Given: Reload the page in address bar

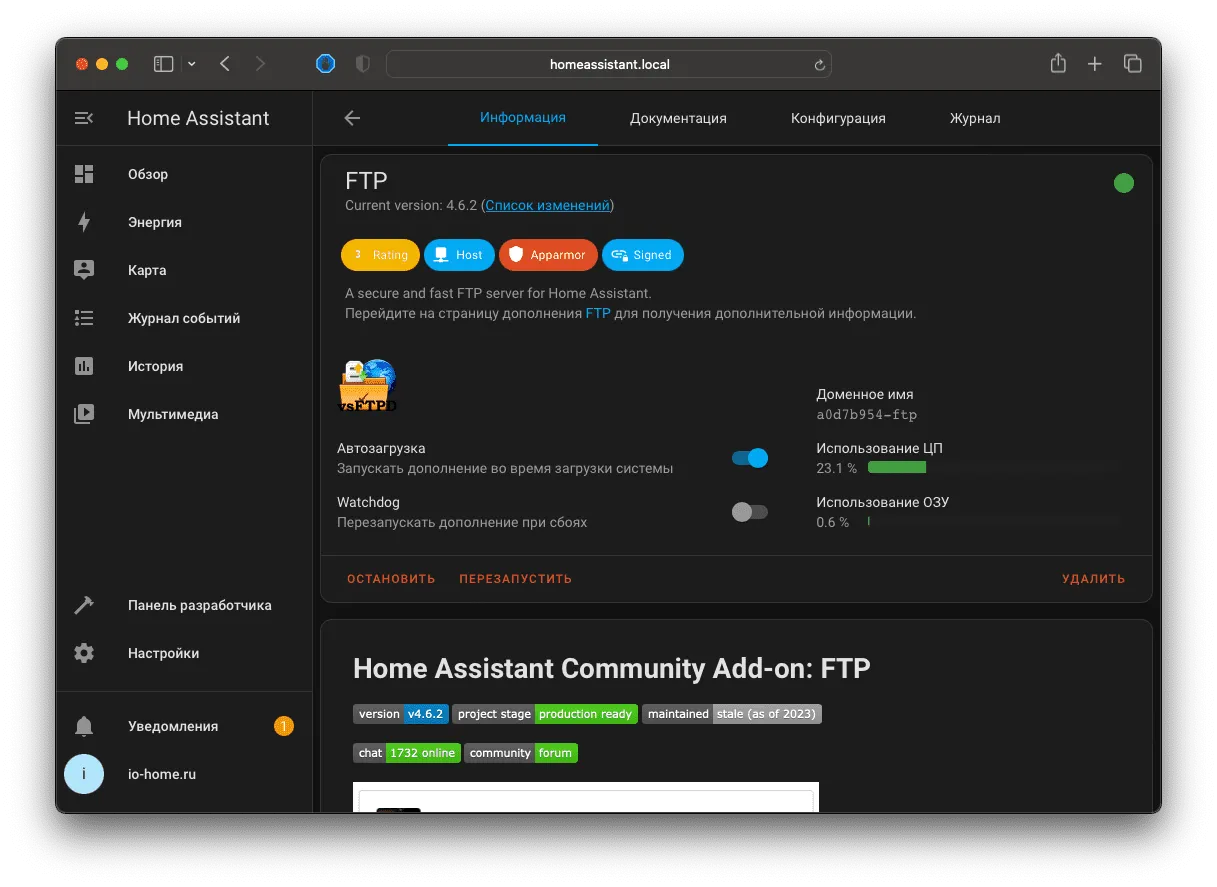Looking at the screenshot, I should pyautogui.click(x=819, y=65).
